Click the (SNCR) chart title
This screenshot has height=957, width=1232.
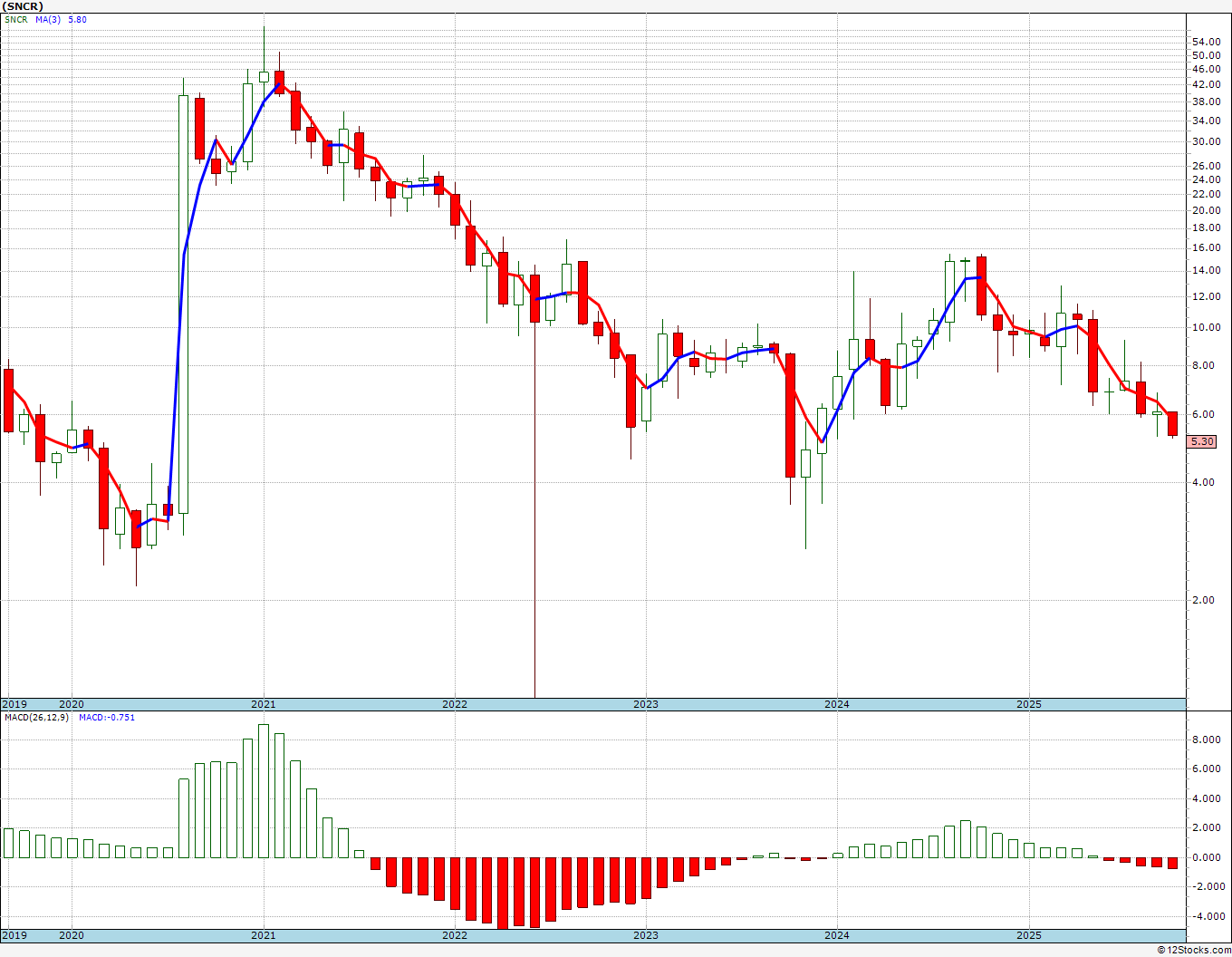(x=23, y=6)
